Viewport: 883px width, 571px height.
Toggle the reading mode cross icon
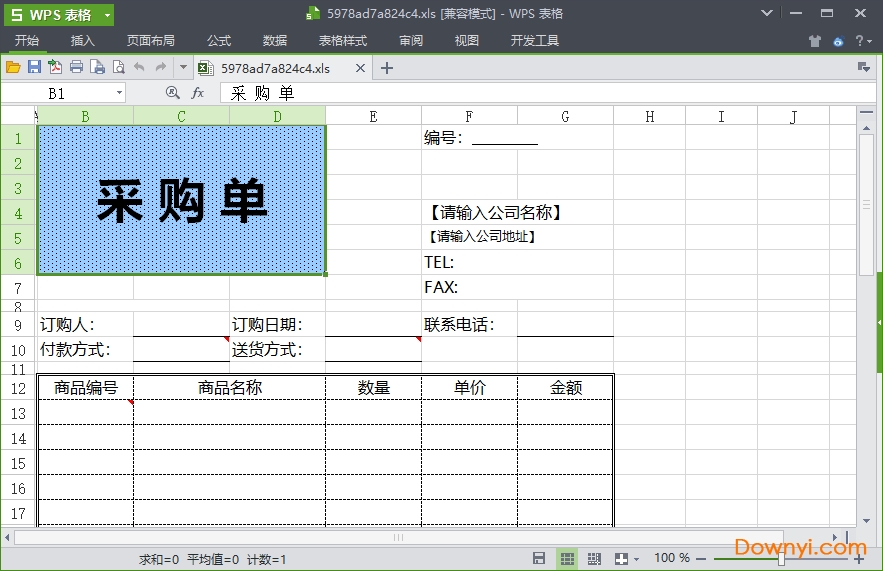pos(621,559)
